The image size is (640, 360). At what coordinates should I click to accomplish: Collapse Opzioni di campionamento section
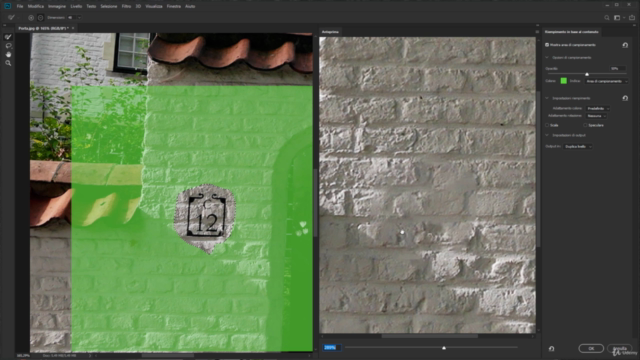547,58
